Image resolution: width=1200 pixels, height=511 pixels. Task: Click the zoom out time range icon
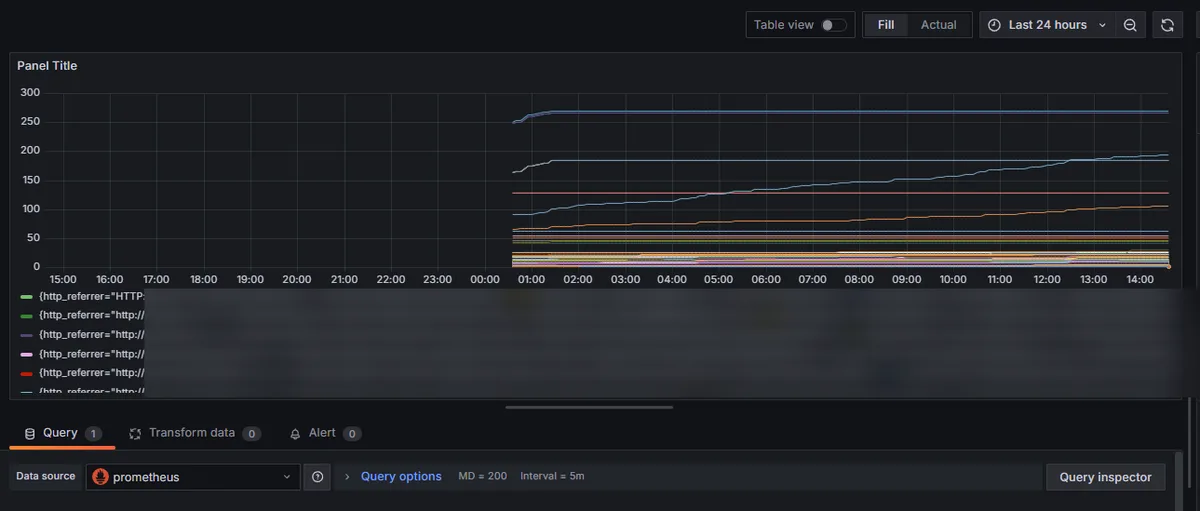pos(1130,25)
